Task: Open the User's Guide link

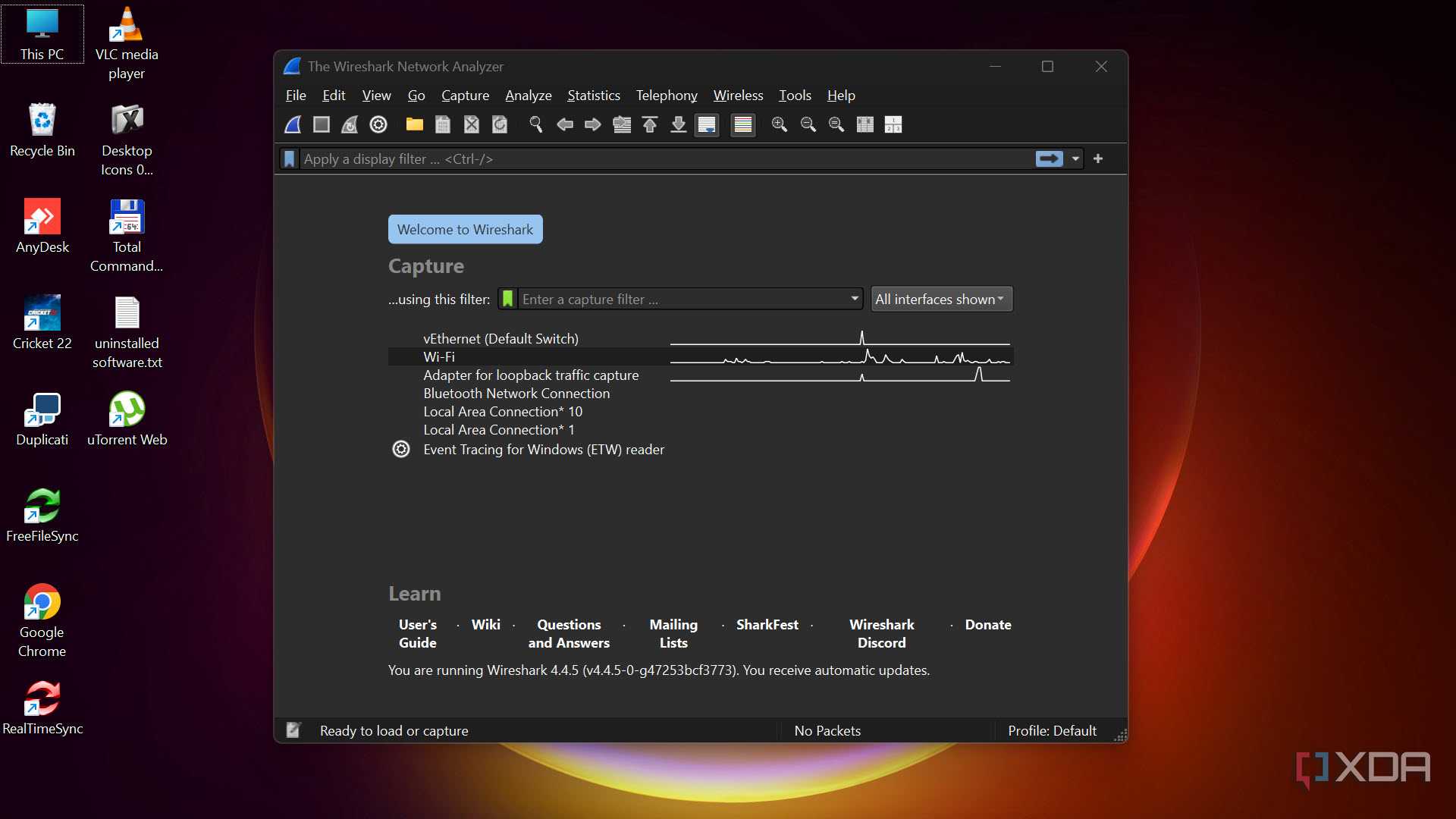Action: point(418,633)
